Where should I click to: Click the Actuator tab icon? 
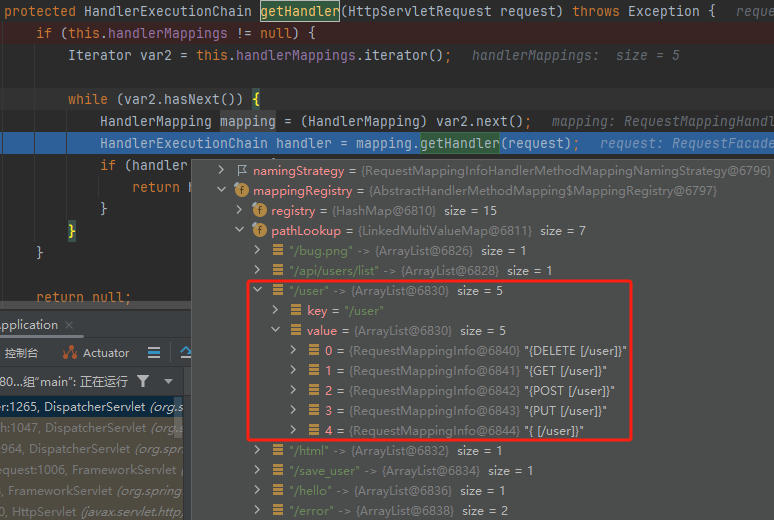coord(70,353)
